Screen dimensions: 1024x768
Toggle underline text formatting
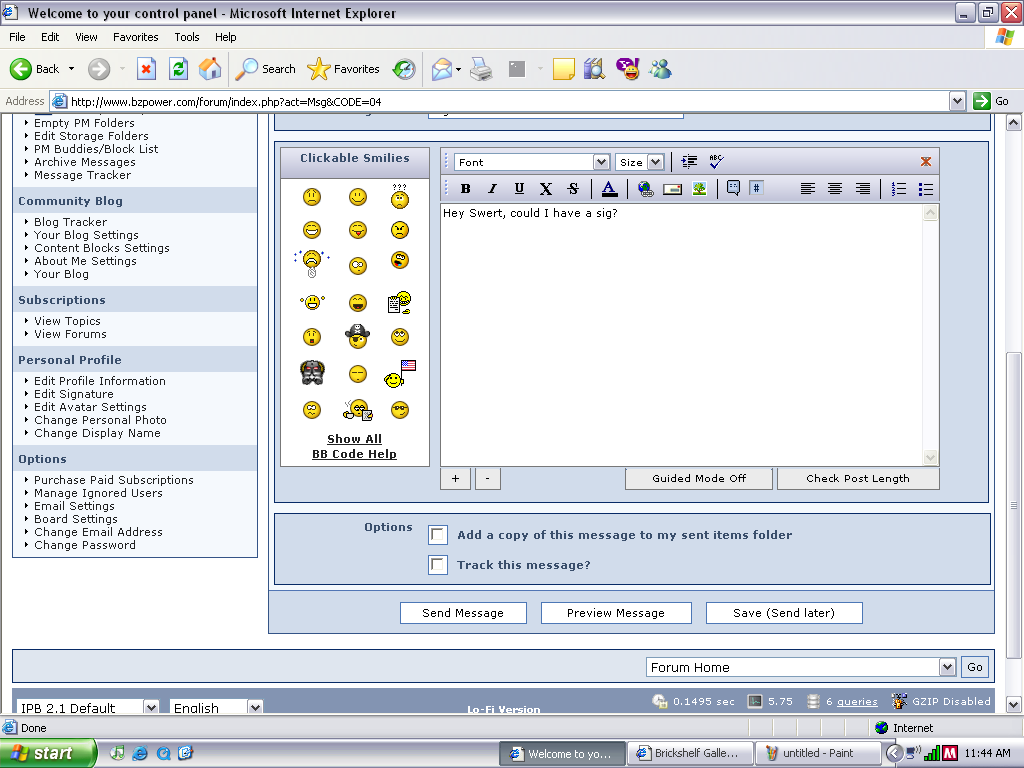click(x=519, y=189)
